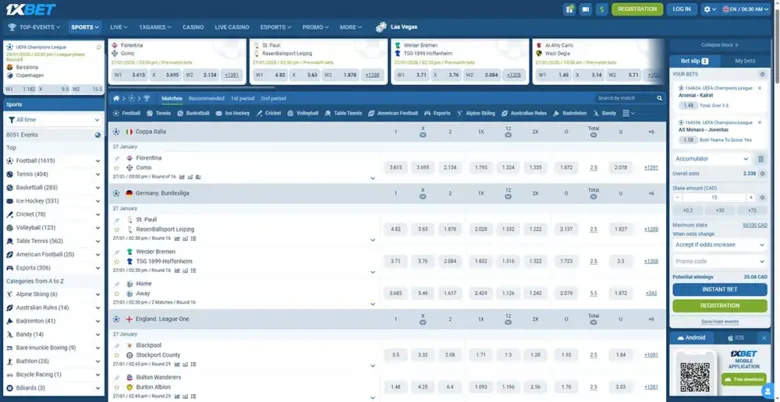780x402 pixels.
Task: Click the LOG IN button
Action: click(682, 9)
